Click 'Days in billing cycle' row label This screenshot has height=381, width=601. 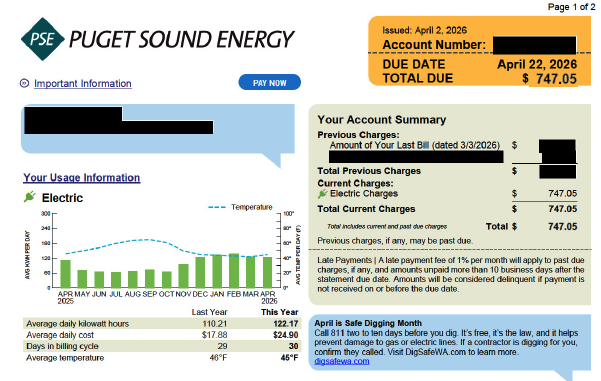pos(62,346)
